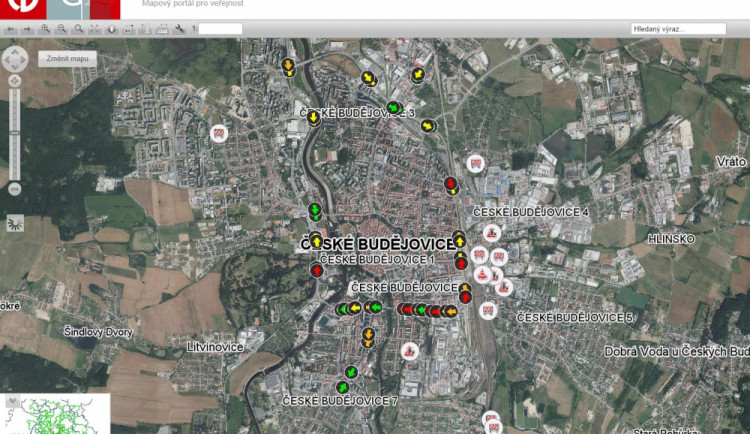
Task: Open the 'Změnit mapu' map switcher
Action: [x=67, y=59]
